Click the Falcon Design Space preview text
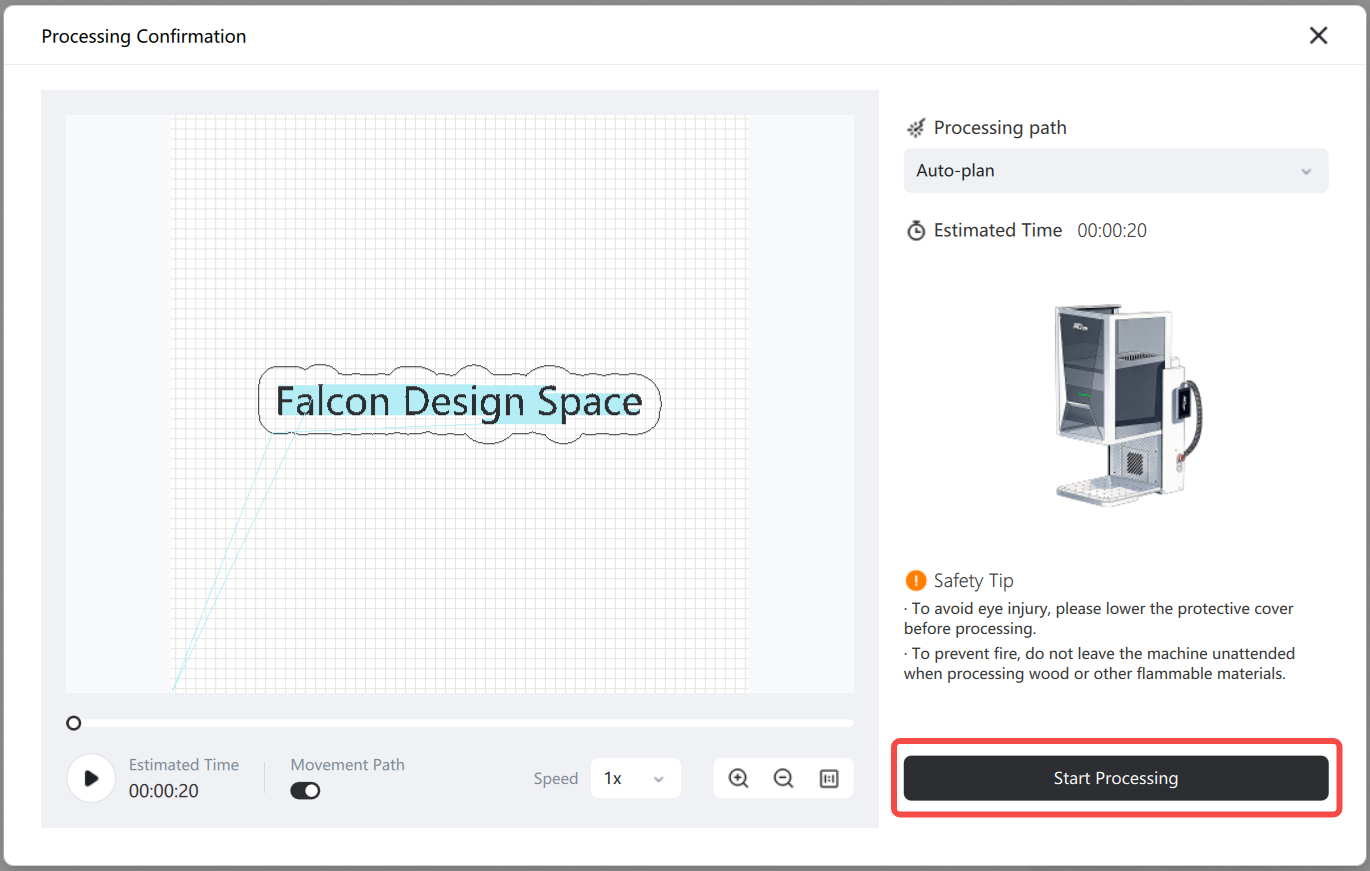1370x871 pixels. pyautogui.click(x=459, y=402)
